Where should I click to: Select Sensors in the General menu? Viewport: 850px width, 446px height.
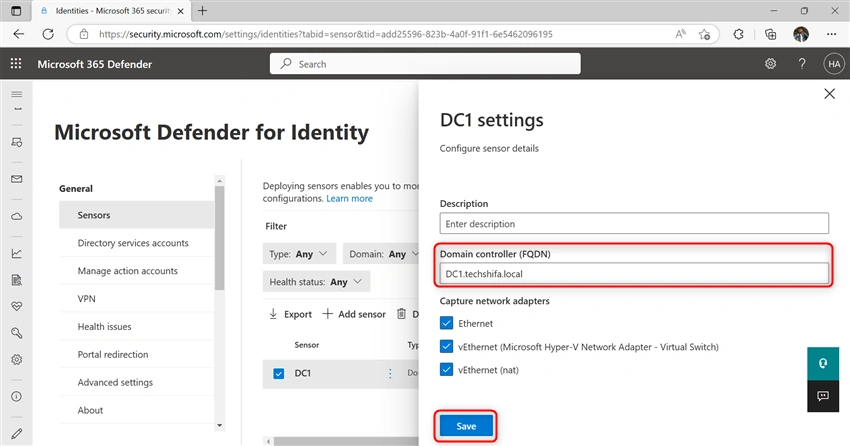point(137,215)
